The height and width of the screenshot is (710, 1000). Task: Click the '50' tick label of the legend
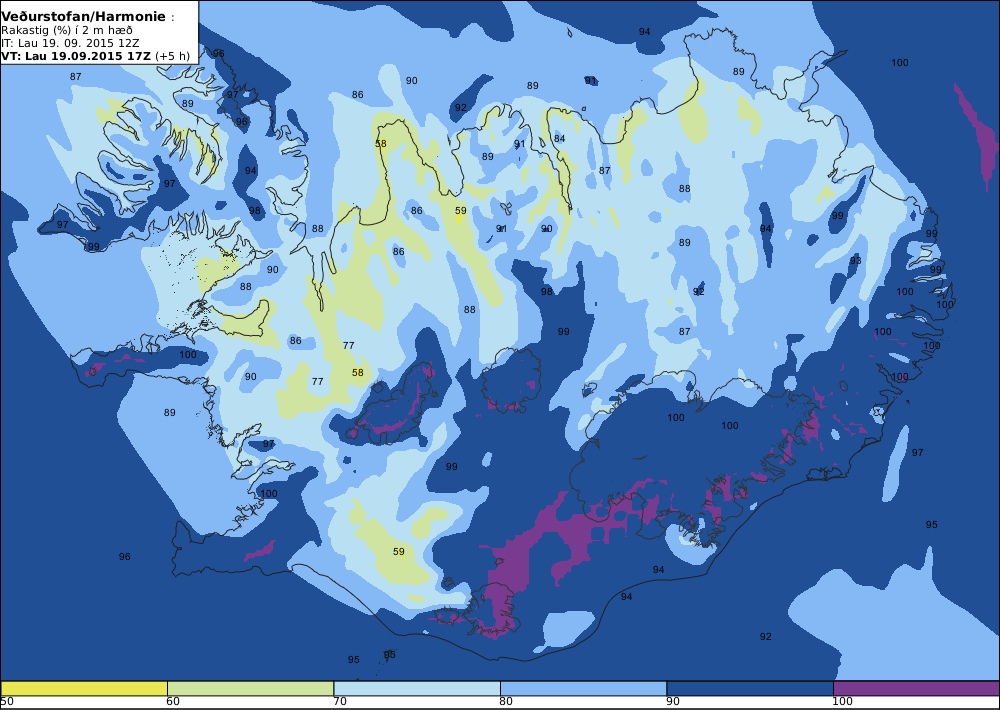7,702
